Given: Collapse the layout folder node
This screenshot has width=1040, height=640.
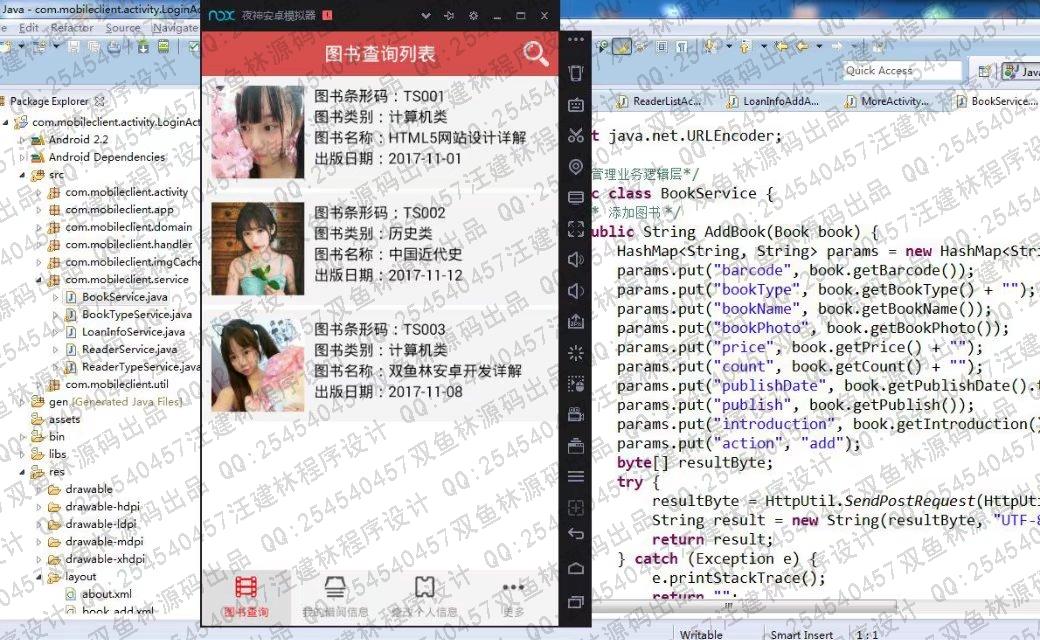Looking at the screenshot, I should [38, 577].
